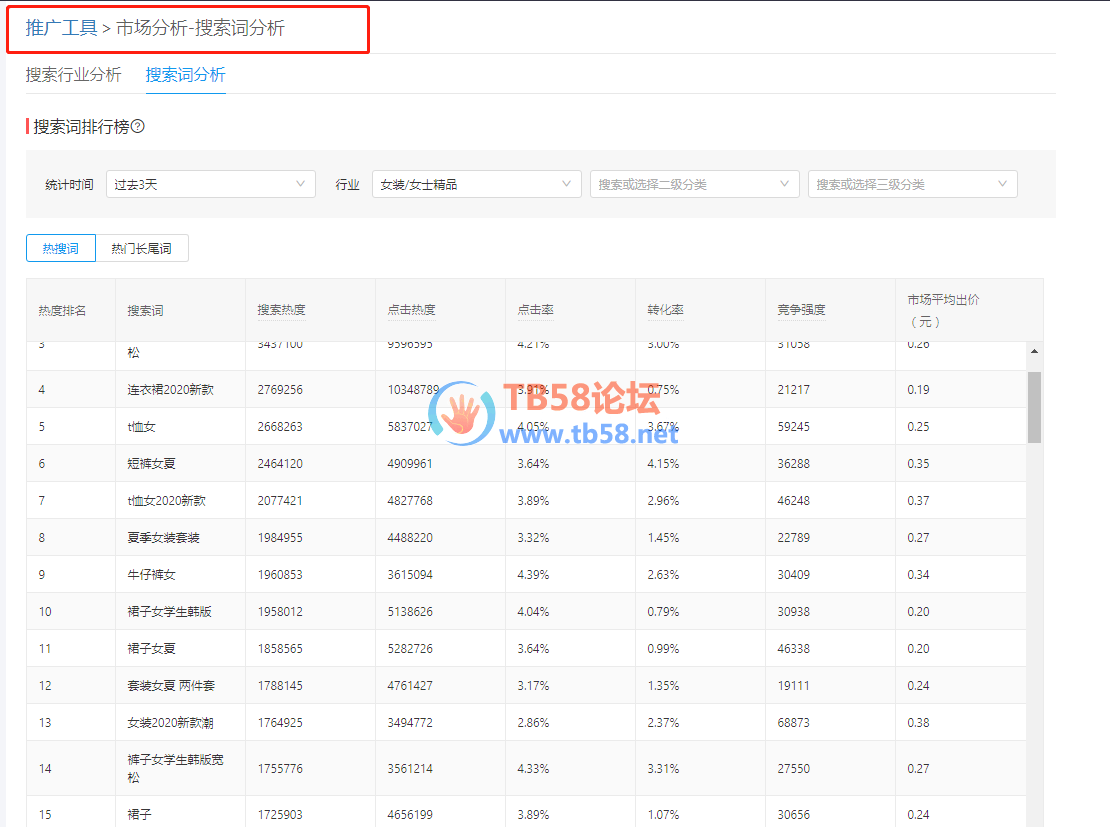Switch to the 搜索行业分析 tab
This screenshot has width=1110, height=827.
(x=74, y=74)
